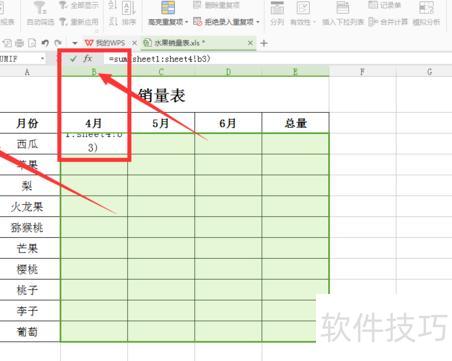Click the 芒果 row label

coord(27,248)
